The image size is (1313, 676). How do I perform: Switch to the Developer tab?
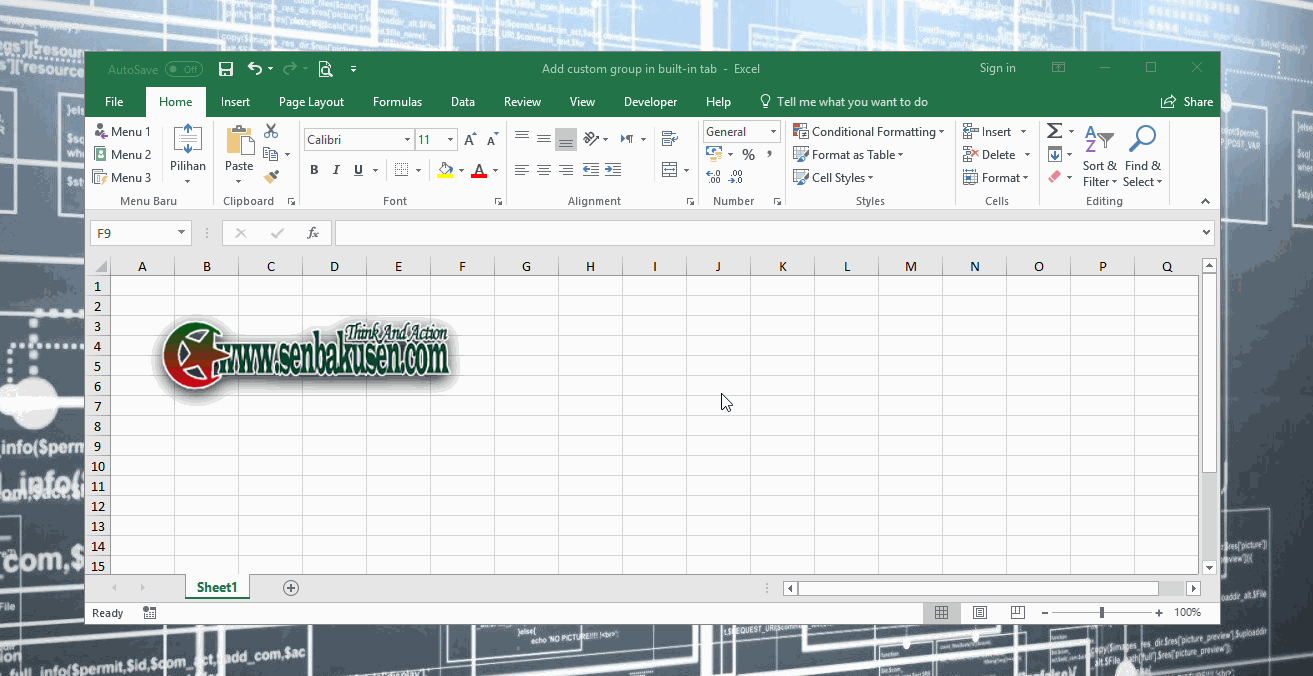tap(650, 102)
